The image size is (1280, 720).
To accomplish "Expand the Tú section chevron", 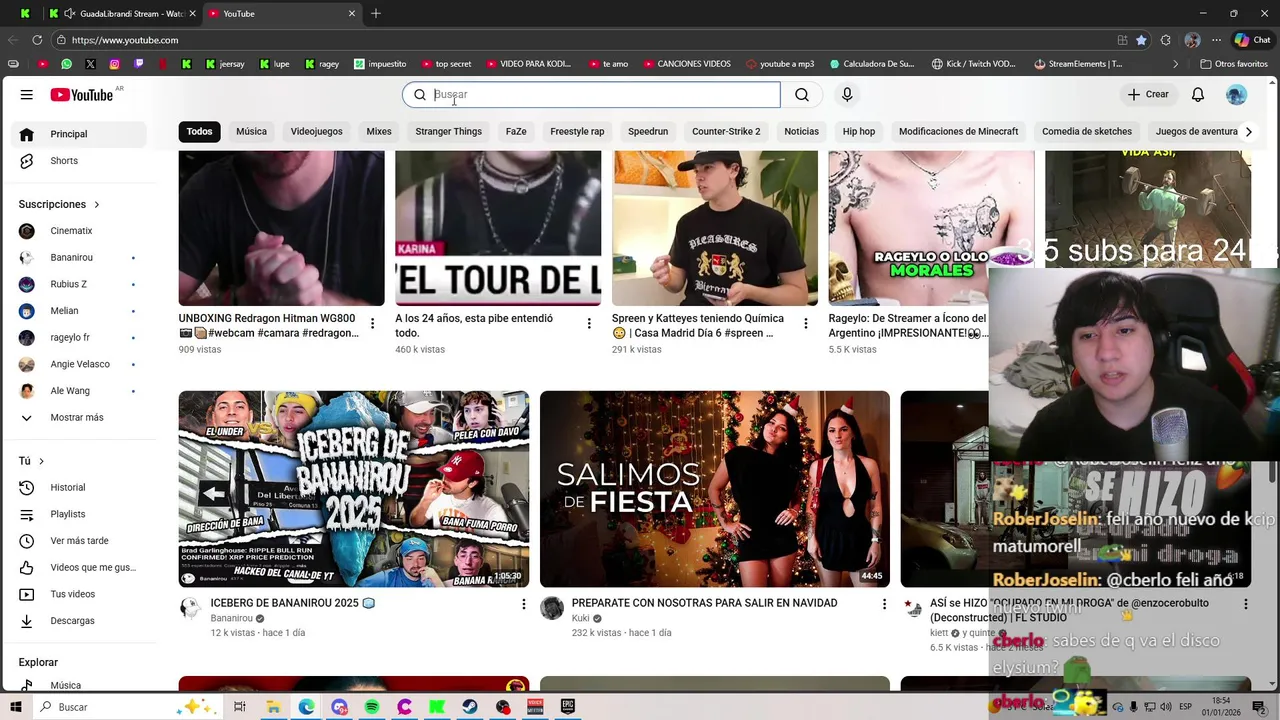I will coord(41,461).
